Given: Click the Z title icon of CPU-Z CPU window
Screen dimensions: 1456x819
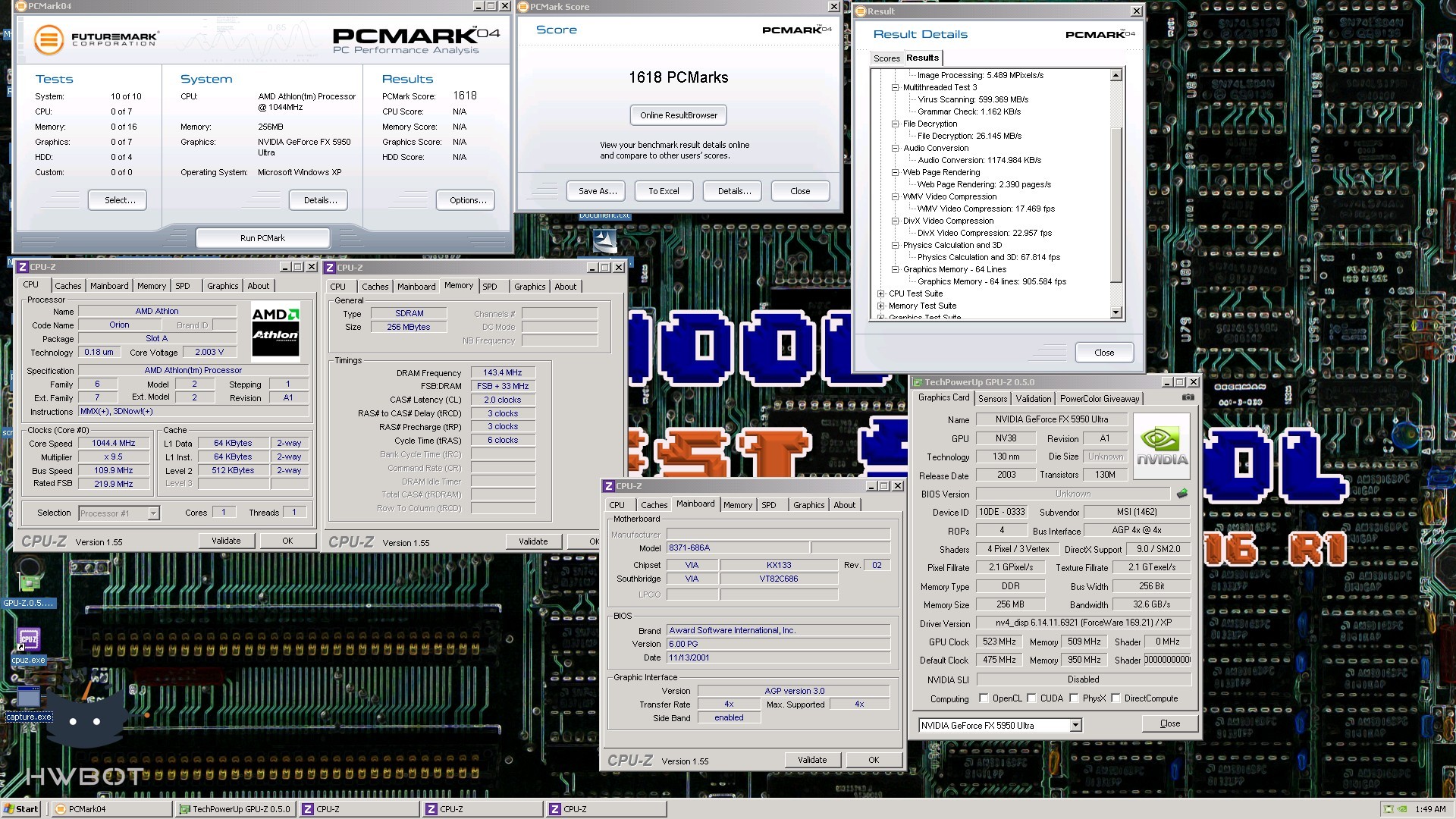Looking at the screenshot, I should coord(23,267).
